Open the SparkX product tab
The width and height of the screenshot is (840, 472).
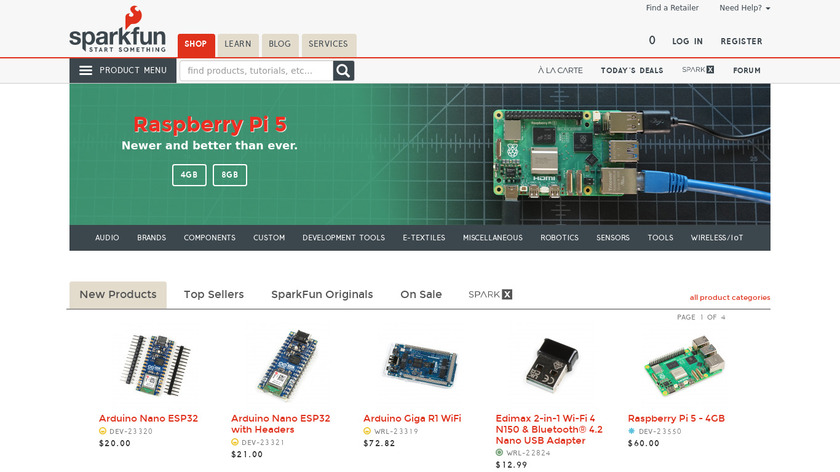tap(490, 294)
